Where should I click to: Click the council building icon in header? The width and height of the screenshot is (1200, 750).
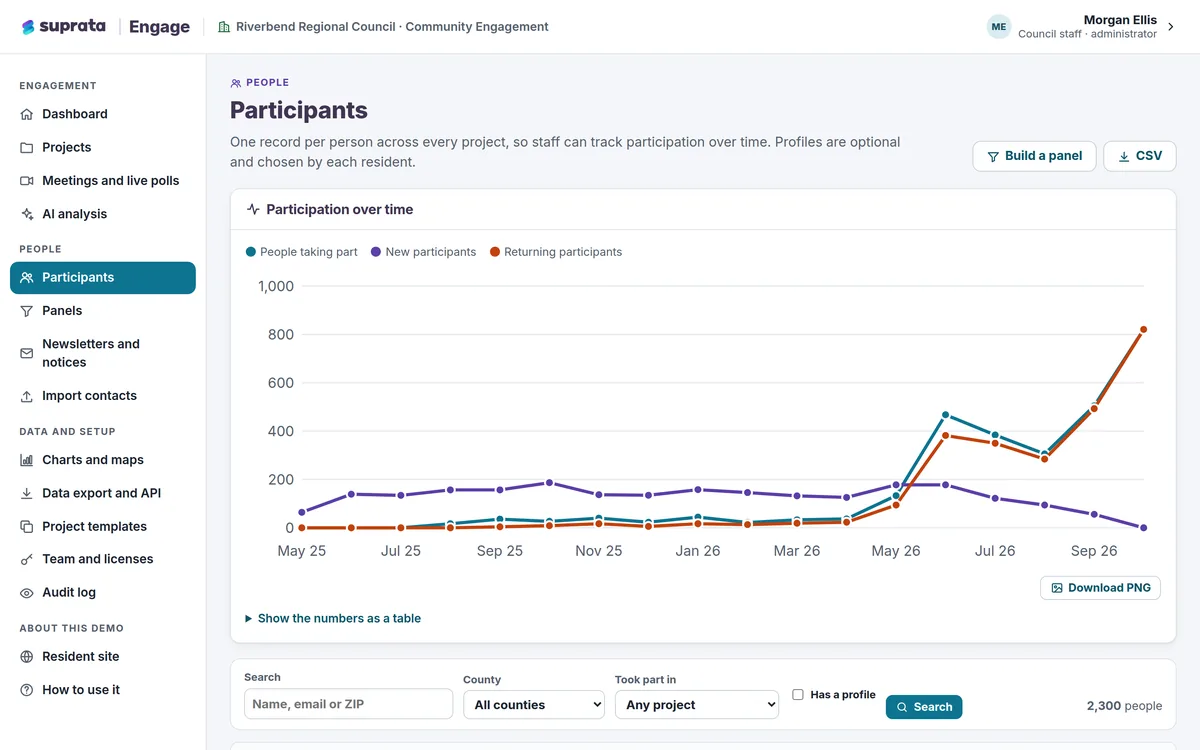[x=224, y=27]
